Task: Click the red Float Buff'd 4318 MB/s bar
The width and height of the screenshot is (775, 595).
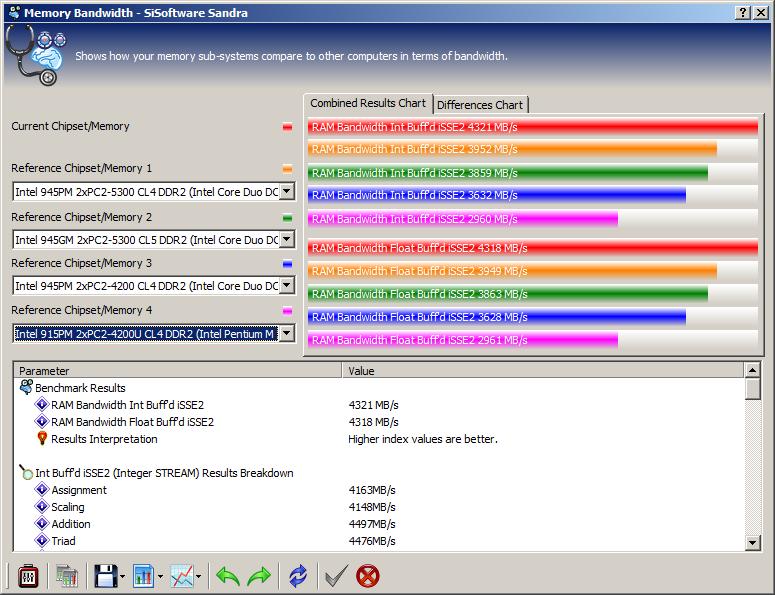Action: 533,248
